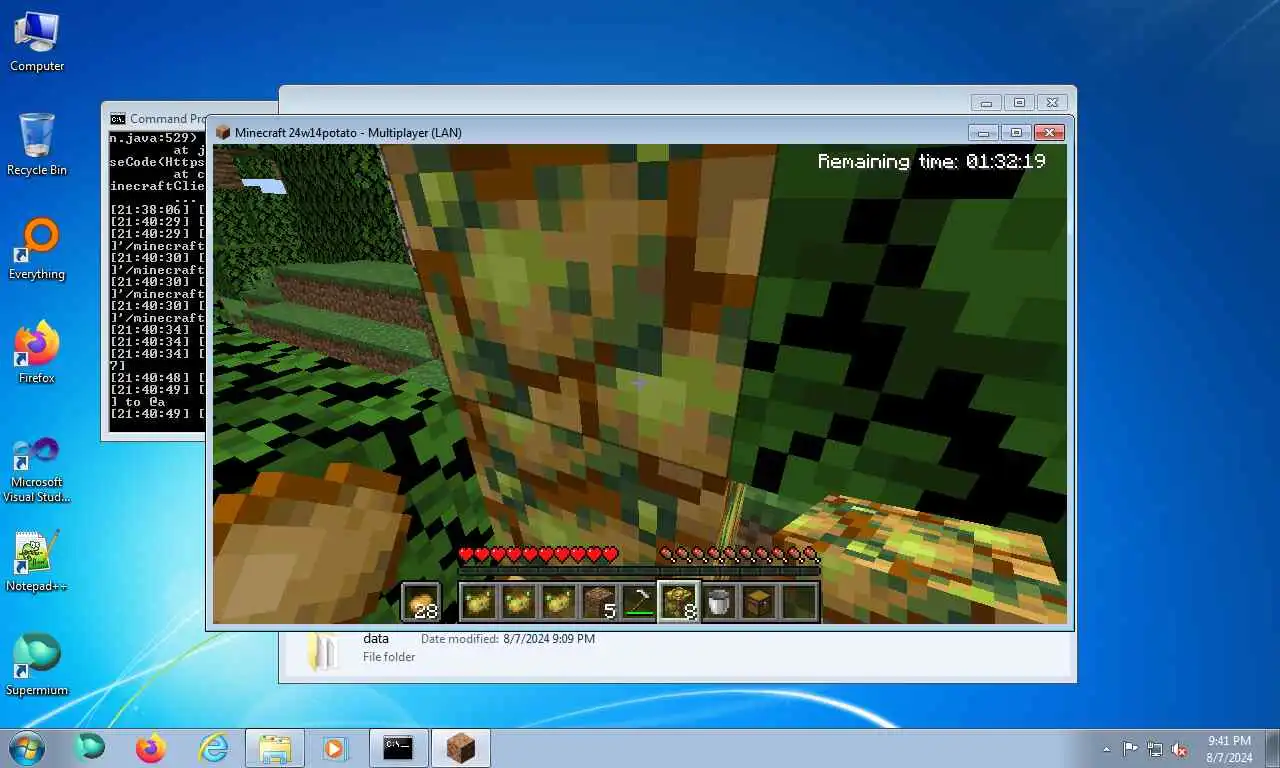This screenshot has height=768, width=1280.
Task: Click Firefox icon in the taskbar
Action: click(151, 748)
